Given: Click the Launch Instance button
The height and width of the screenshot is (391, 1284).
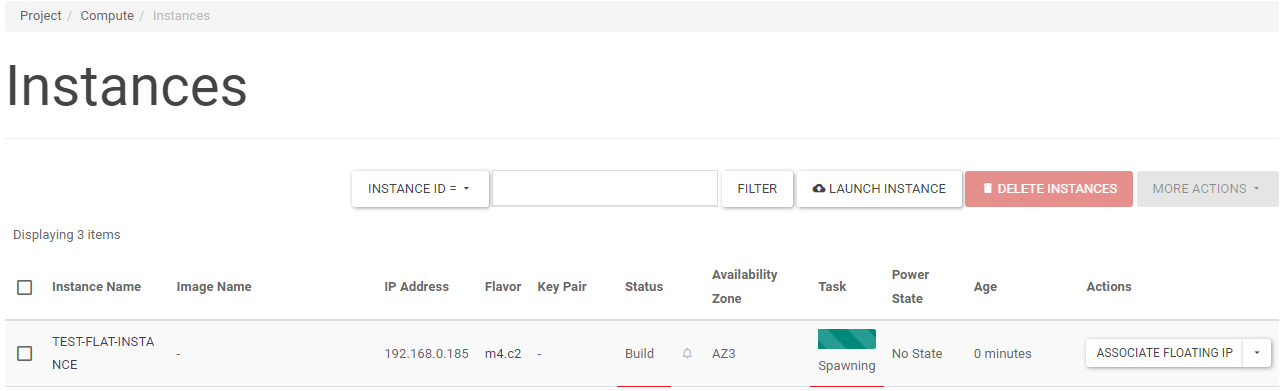Looking at the screenshot, I should [x=879, y=189].
